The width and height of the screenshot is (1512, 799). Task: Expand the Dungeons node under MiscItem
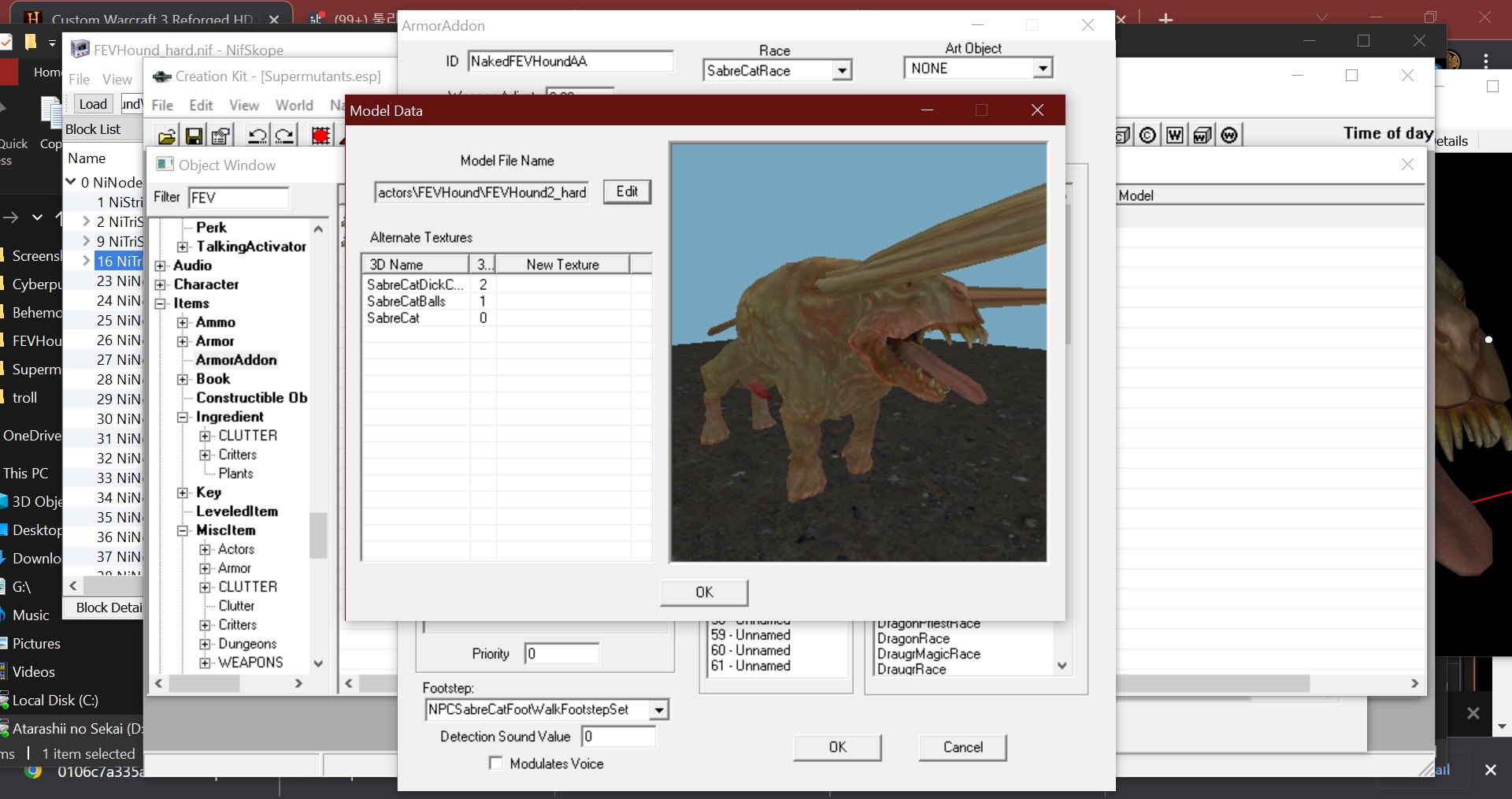(205, 644)
